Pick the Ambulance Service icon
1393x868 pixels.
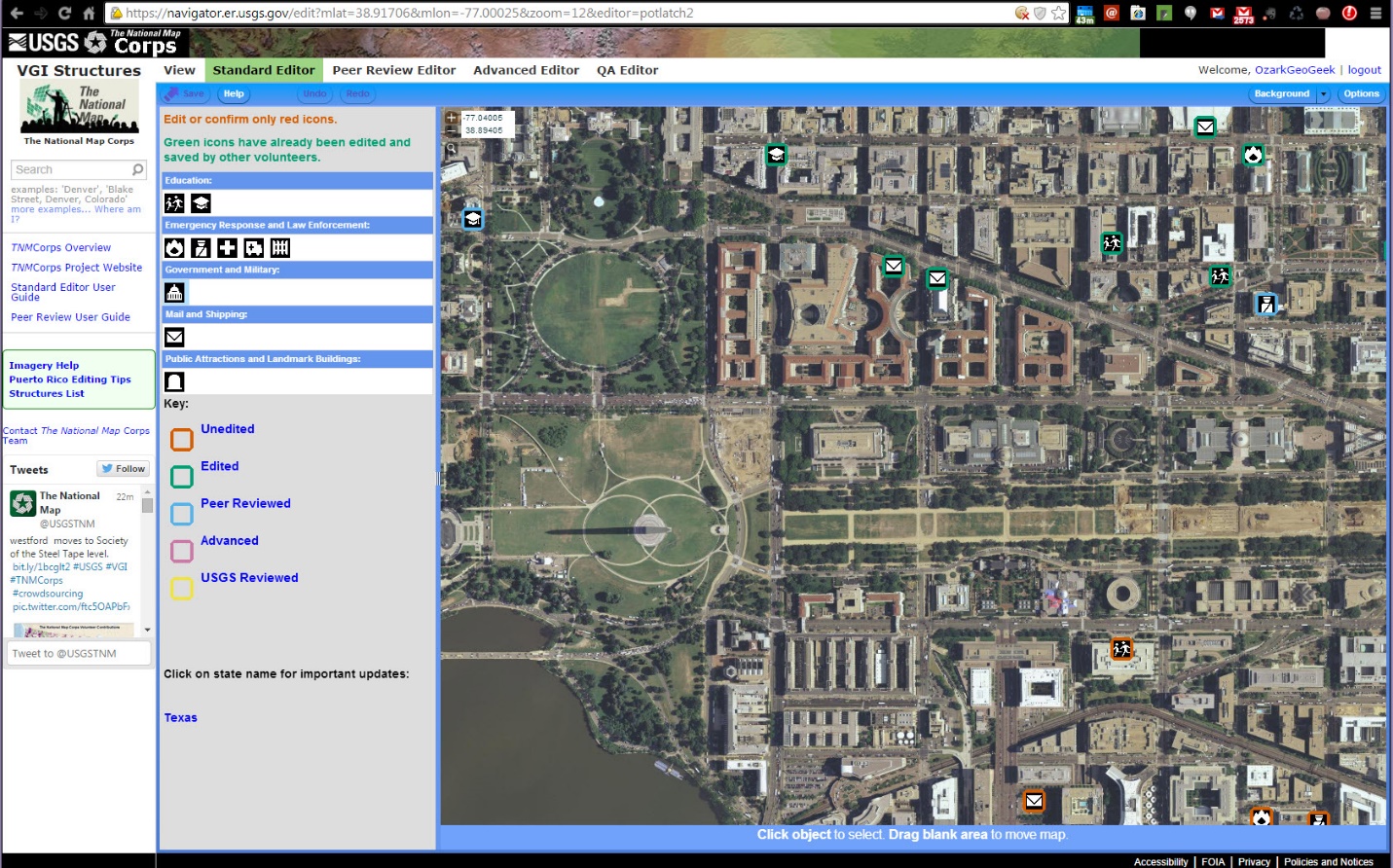253,248
